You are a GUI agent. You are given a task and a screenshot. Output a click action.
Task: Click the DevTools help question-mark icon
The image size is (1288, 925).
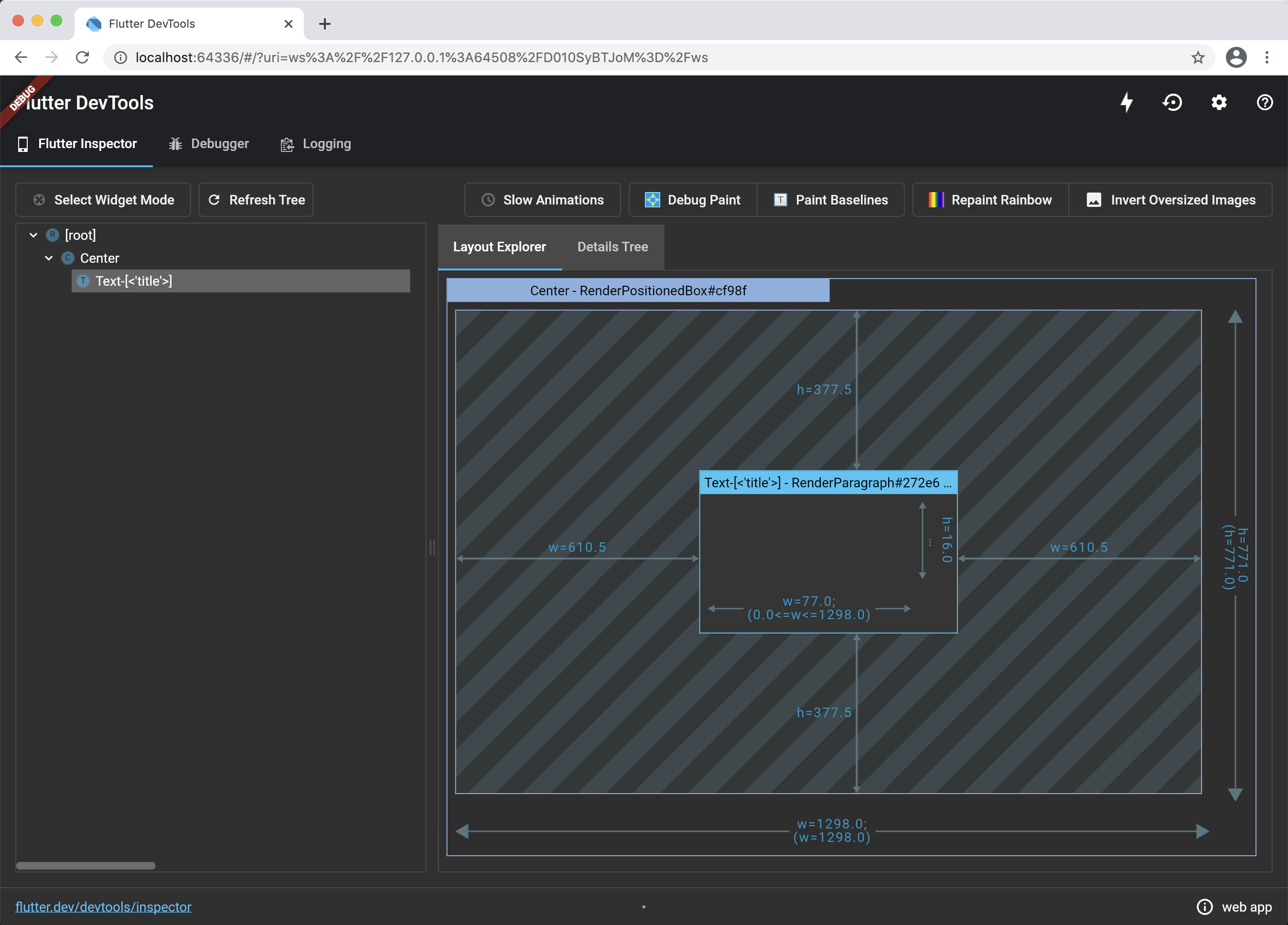pyautogui.click(x=1265, y=102)
